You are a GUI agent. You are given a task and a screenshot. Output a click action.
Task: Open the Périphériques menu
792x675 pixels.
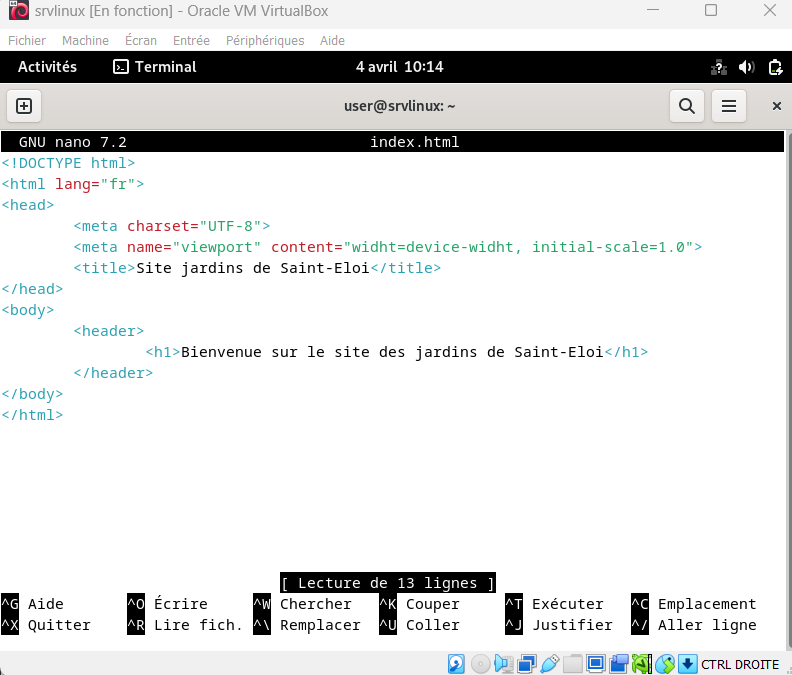(265, 41)
